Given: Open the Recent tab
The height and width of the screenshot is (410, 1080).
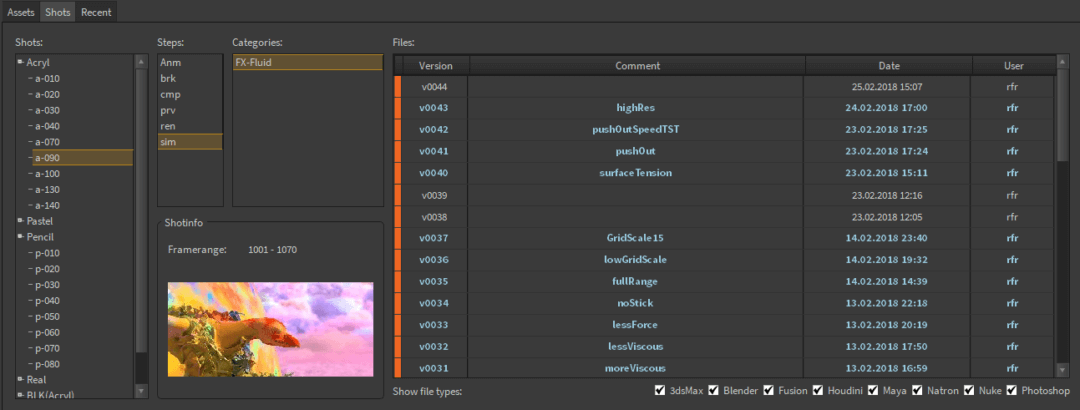Looking at the screenshot, I should tap(96, 12).
